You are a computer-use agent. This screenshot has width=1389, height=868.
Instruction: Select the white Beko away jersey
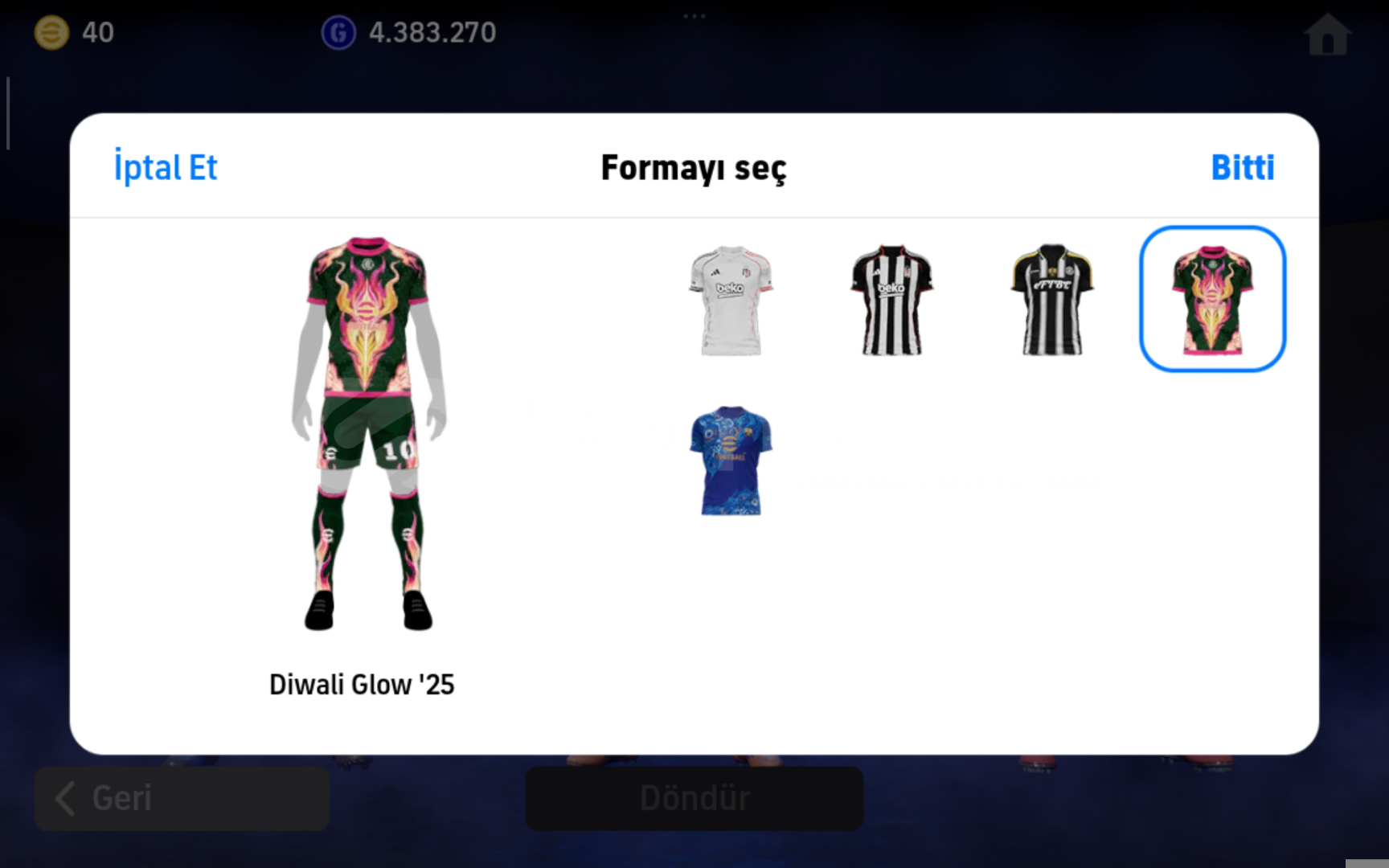[730, 300]
